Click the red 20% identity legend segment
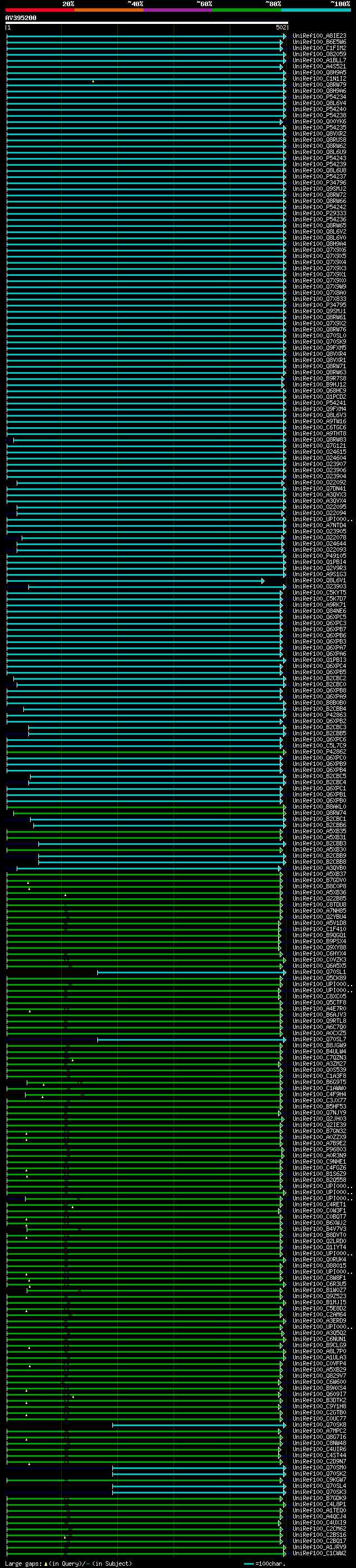Screen dimensions: 356x1568 pos(39,10)
